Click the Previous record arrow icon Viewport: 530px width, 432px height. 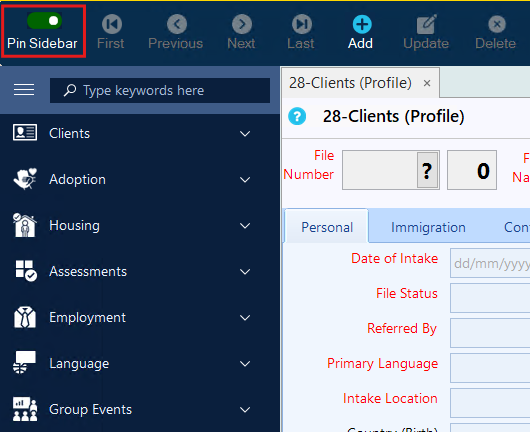pyautogui.click(x=177, y=24)
